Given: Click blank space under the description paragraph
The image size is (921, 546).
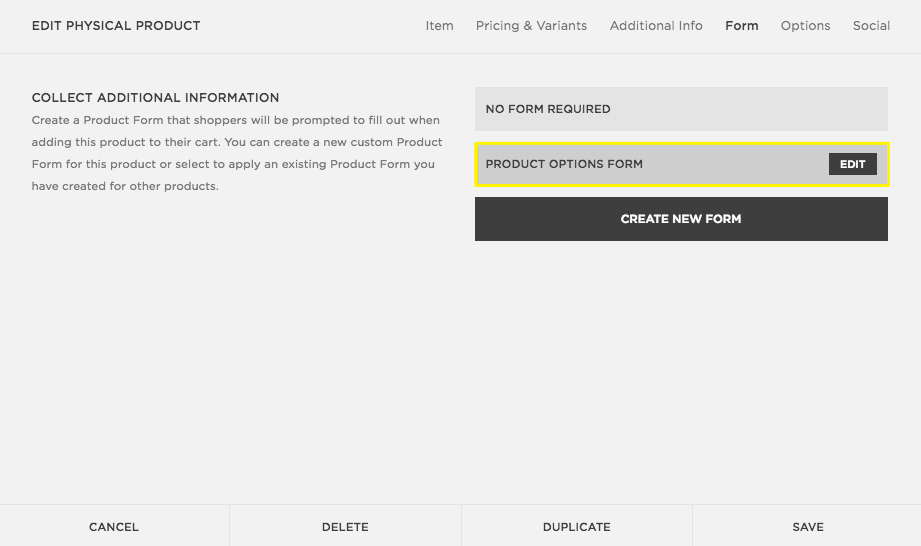Looking at the screenshot, I should pos(237,330).
